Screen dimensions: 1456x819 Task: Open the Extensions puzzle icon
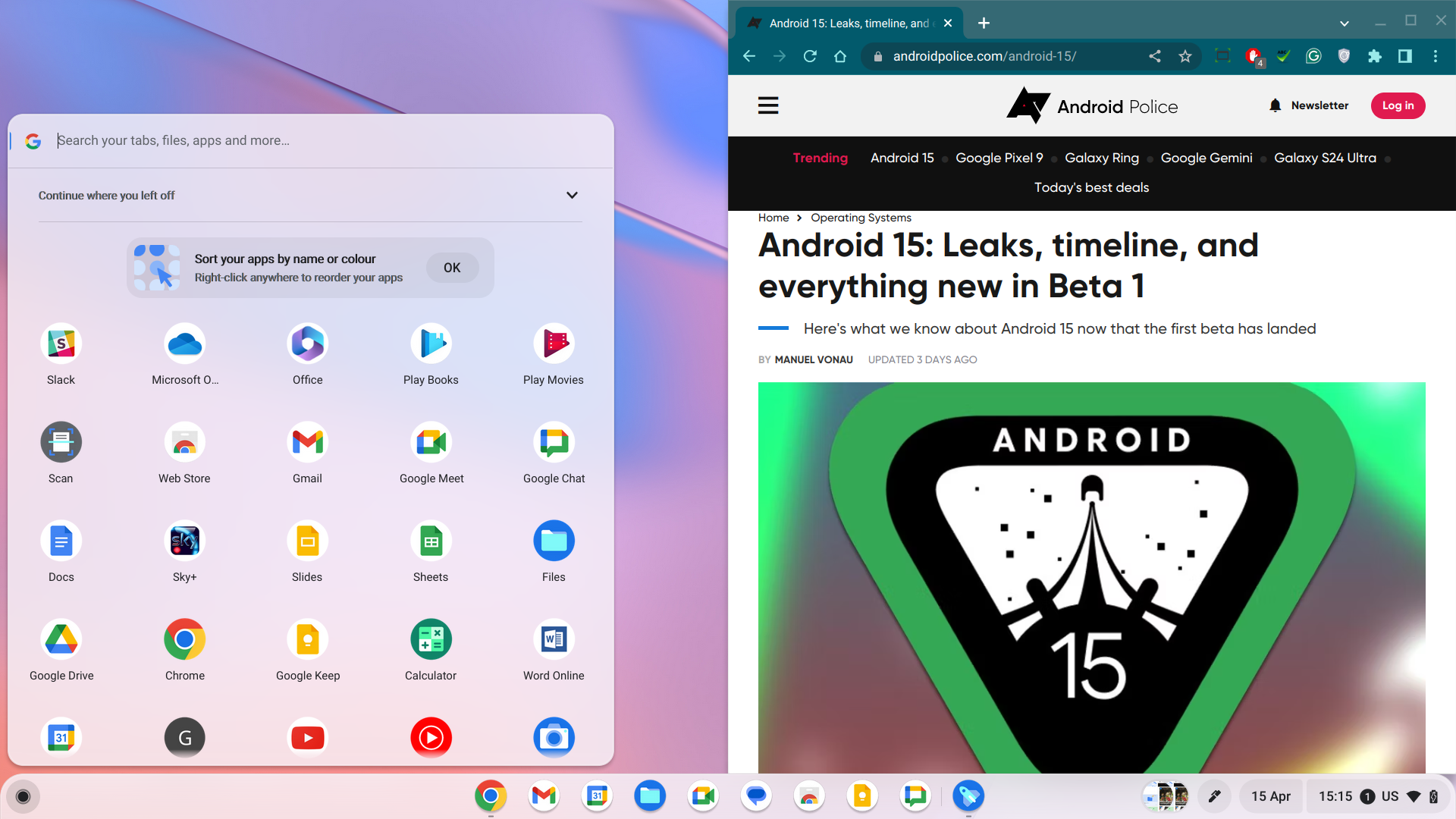tap(1374, 56)
